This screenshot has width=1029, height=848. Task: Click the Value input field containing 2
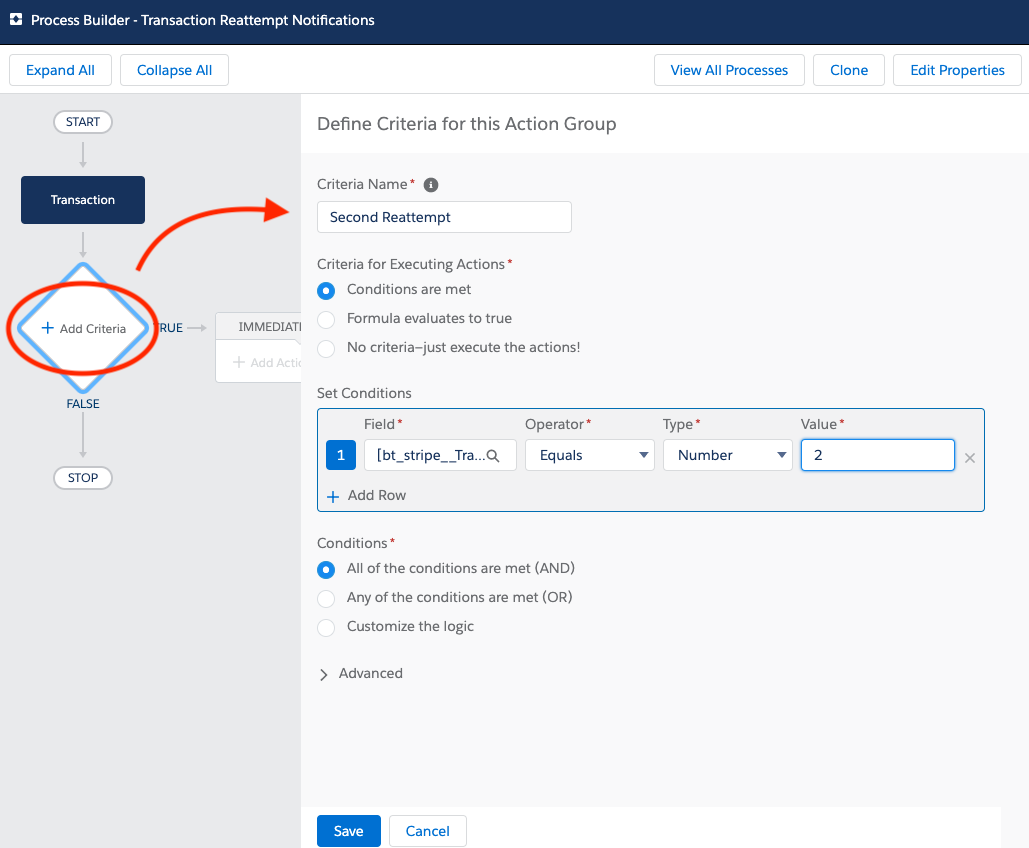click(877, 455)
